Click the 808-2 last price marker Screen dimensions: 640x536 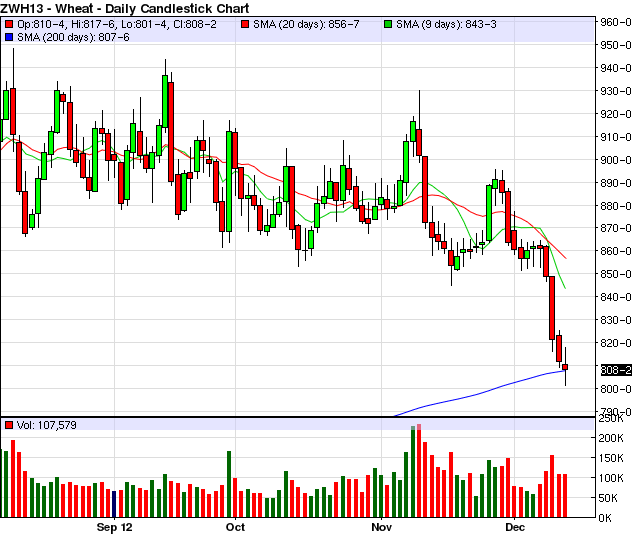click(616, 370)
